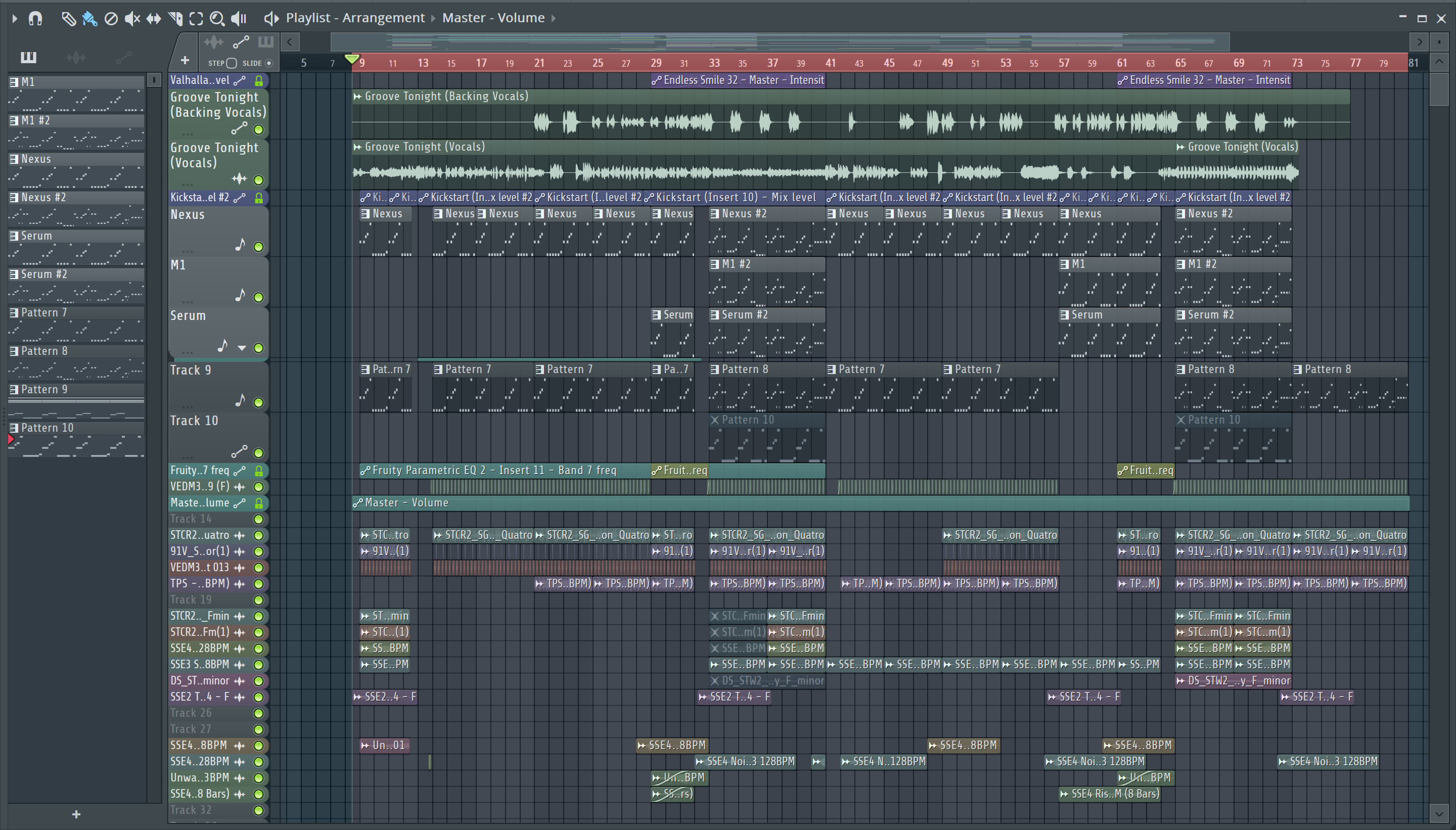Screen dimensions: 1456x830
Task: Show pattern clips in the picker panel
Action: [28, 57]
